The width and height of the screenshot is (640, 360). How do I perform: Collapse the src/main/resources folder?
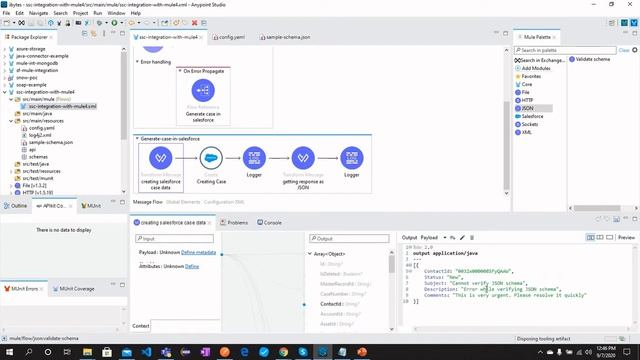pyautogui.click(x=11, y=121)
